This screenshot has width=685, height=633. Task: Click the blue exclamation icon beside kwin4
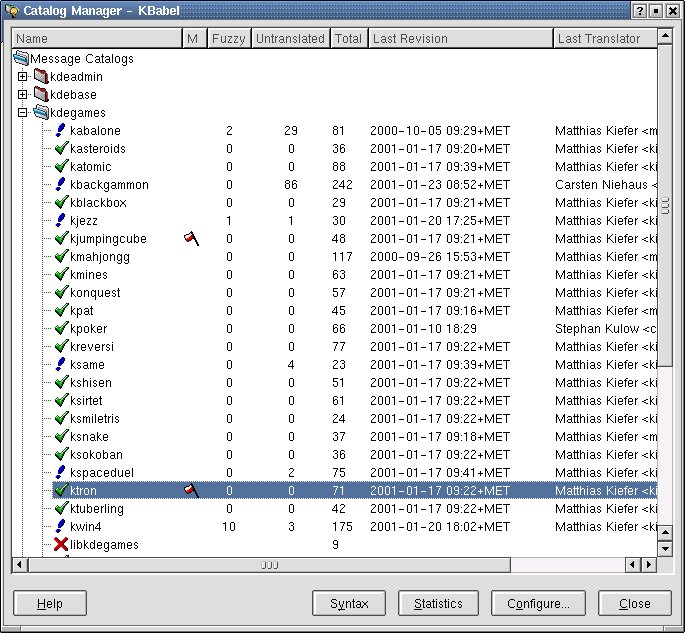(60, 527)
